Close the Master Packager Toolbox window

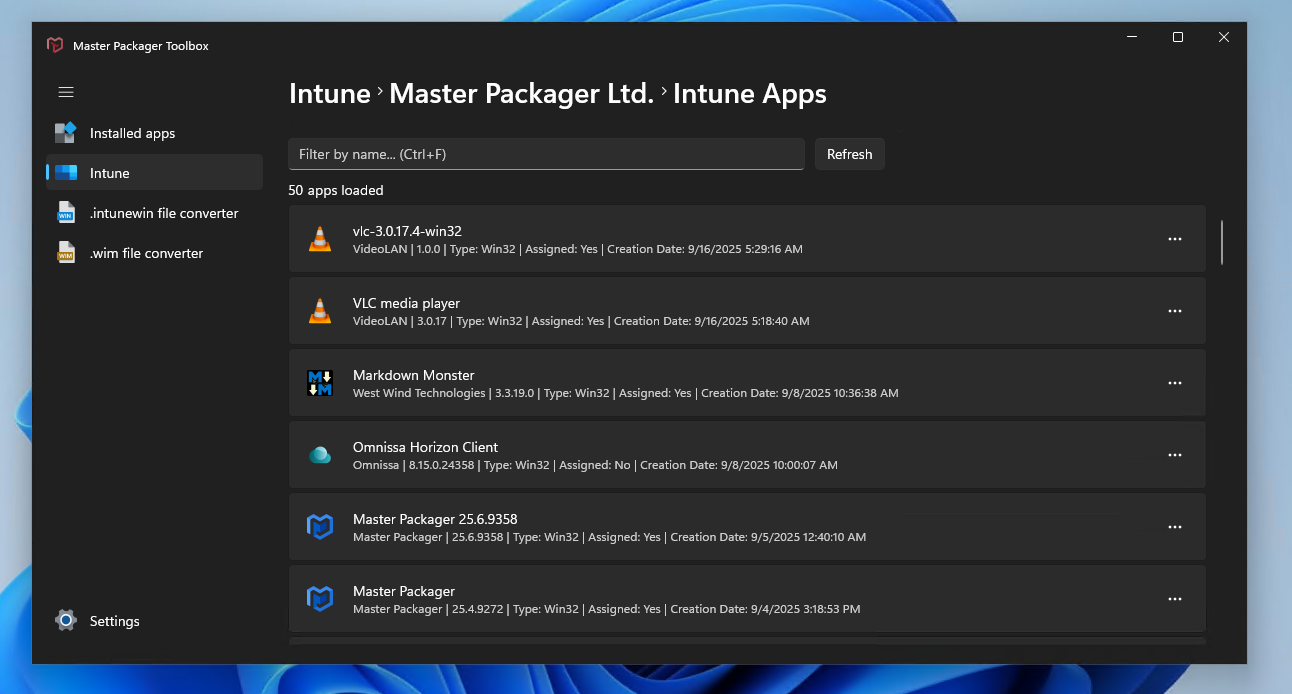point(1224,37)
